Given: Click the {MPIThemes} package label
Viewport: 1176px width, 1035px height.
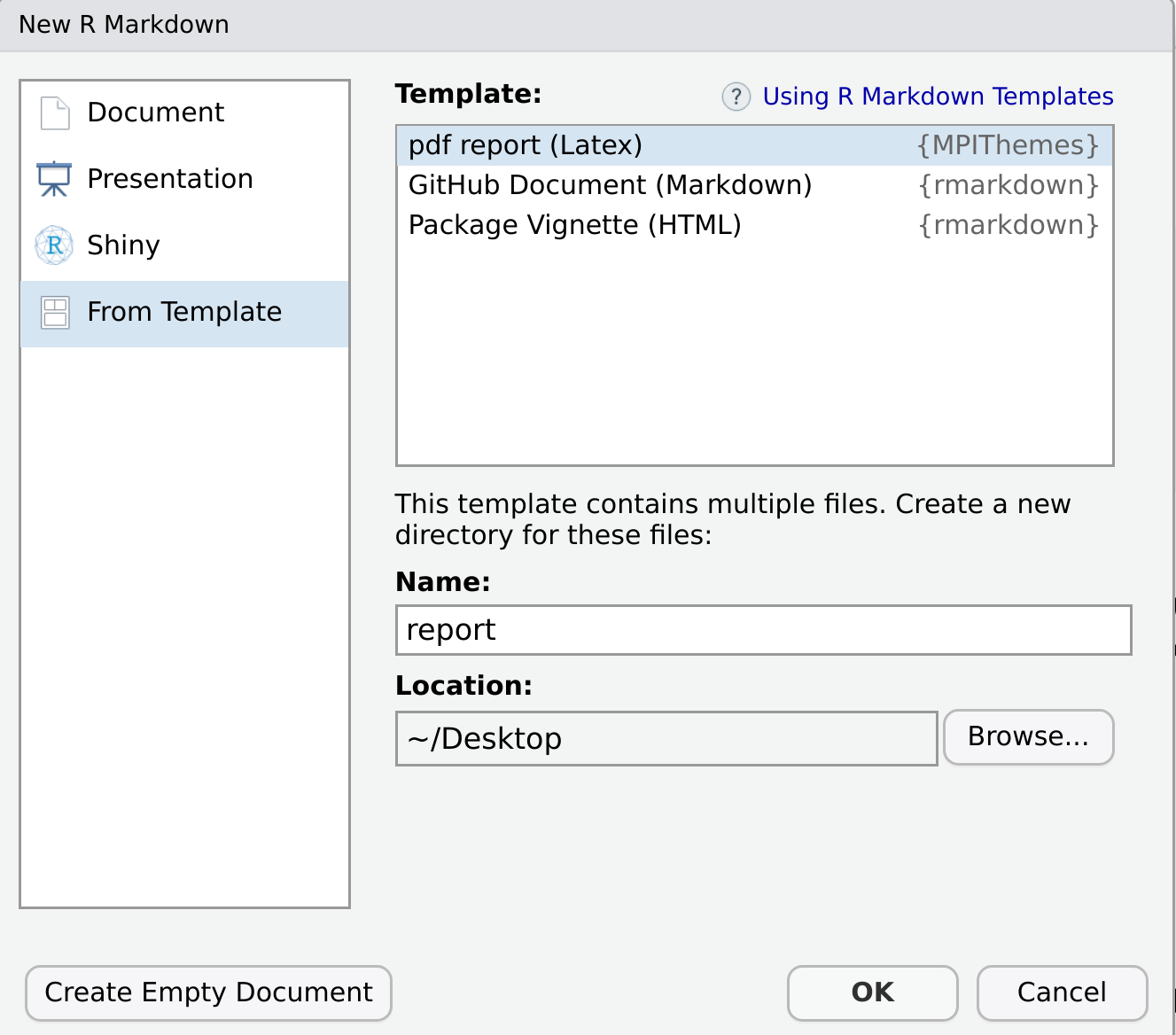Looking at the screenshot, I should pyautogui.click(x=1009, y=145).
